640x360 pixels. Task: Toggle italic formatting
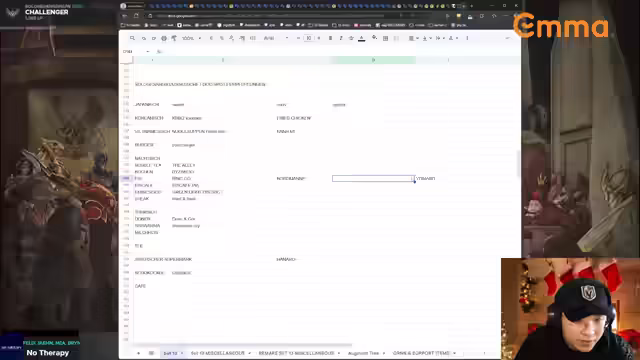(x=340, y=38)
